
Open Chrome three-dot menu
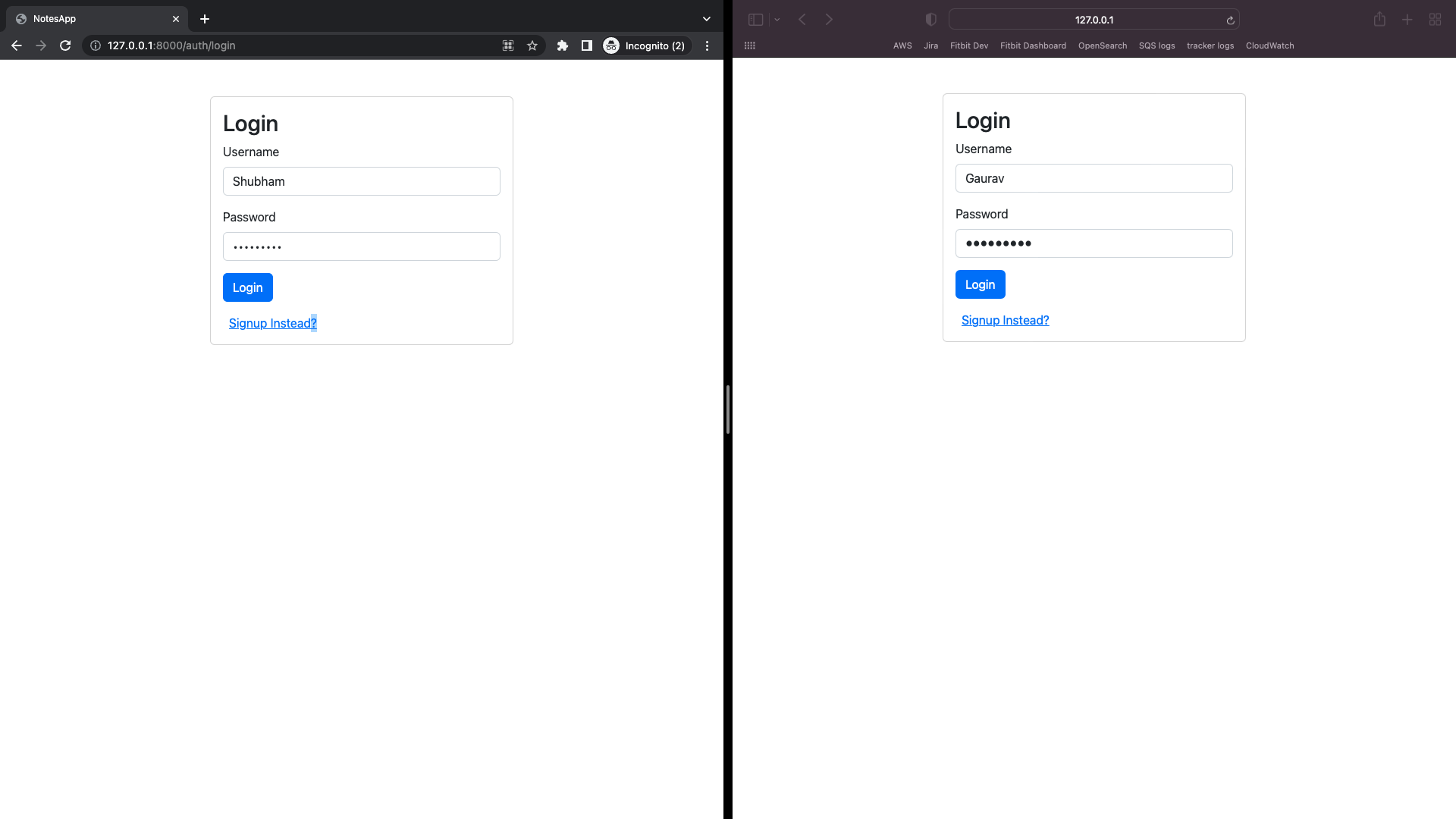(x=707, y=45)
